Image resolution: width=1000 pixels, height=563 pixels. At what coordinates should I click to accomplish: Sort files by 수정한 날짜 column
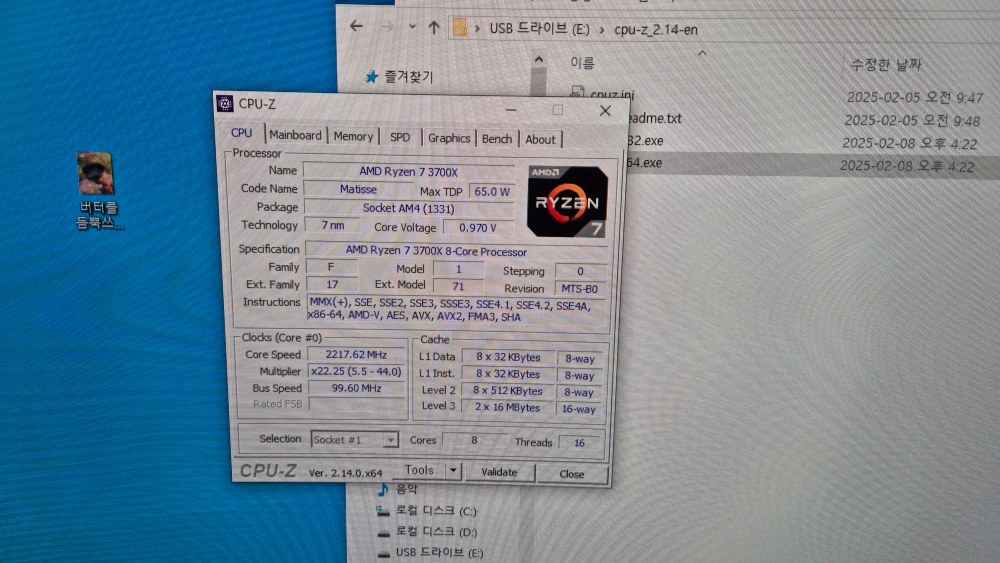886,64
